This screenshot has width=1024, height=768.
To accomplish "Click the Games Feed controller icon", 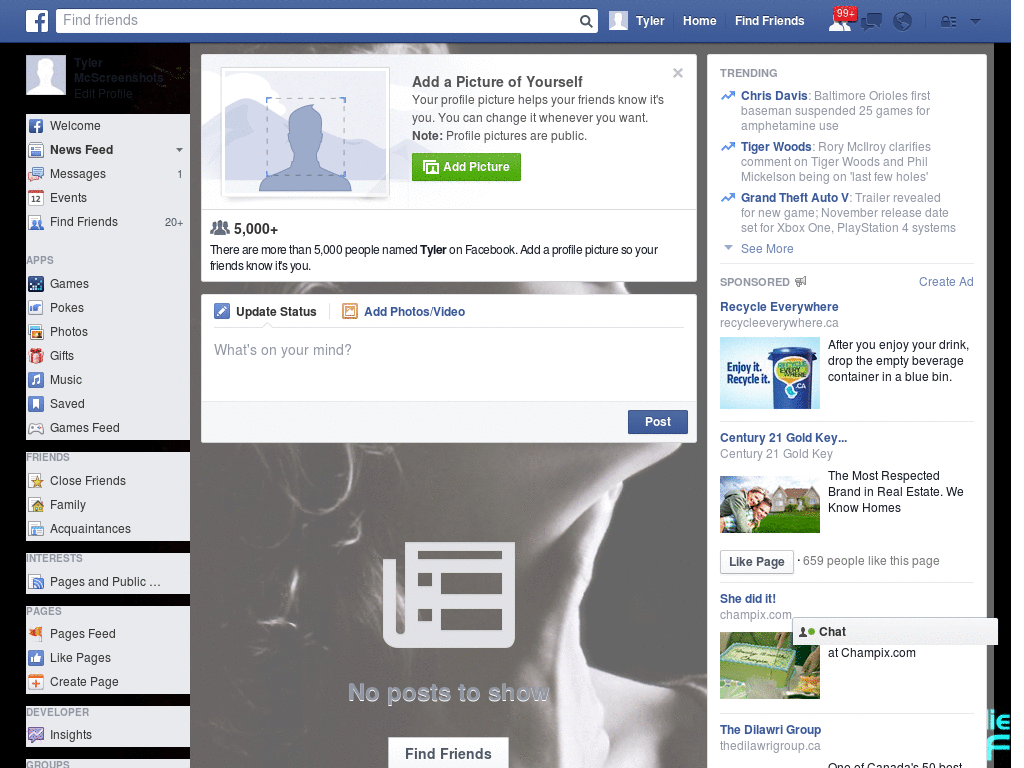I will pyautogui.click(x=36, y=428).
